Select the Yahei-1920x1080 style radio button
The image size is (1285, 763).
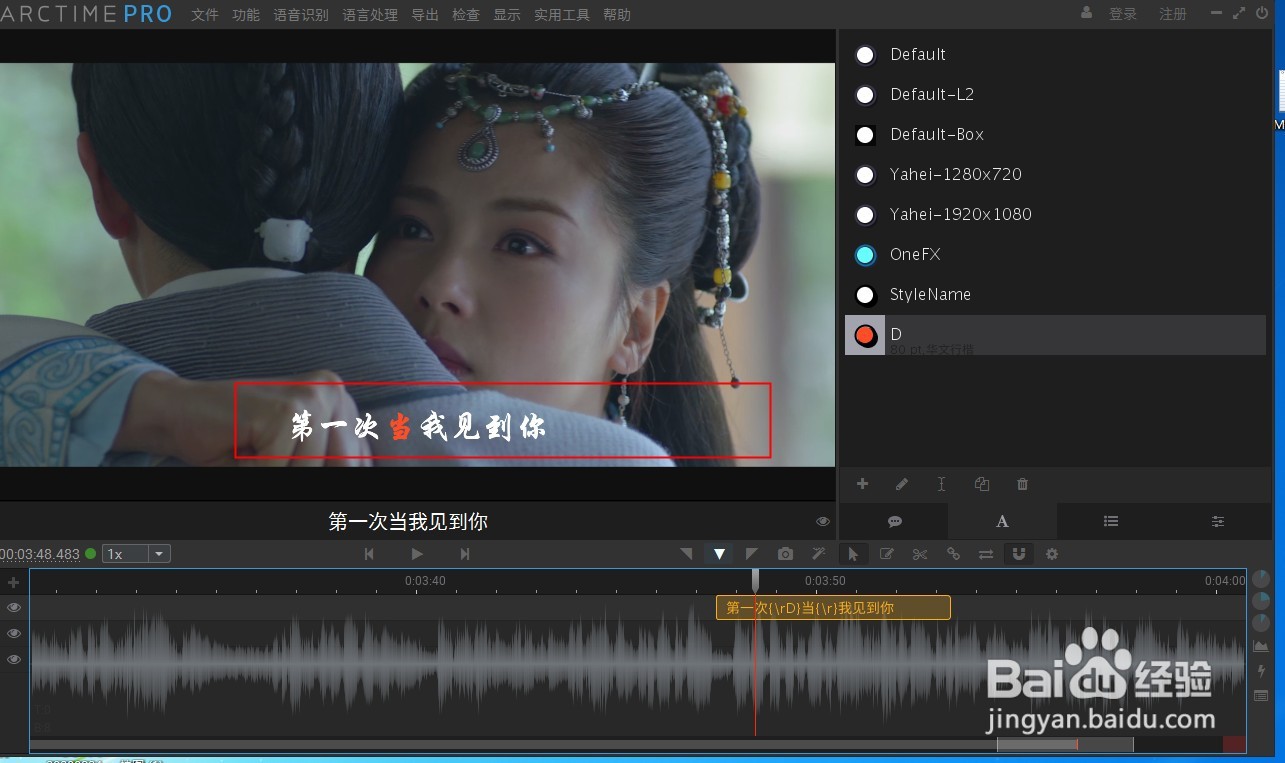(x=865, y=215)
